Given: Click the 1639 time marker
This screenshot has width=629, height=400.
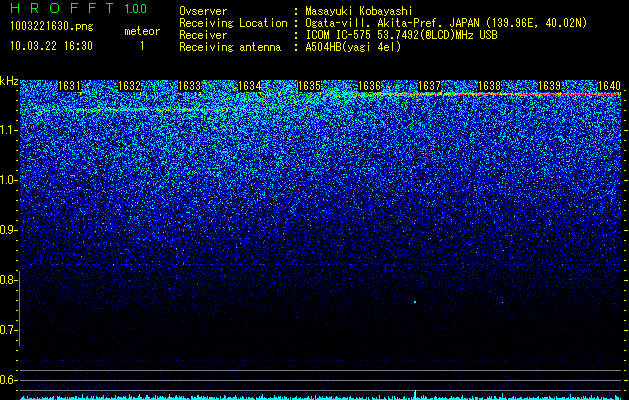Looking at the screenshot, I should coord(549,86).
